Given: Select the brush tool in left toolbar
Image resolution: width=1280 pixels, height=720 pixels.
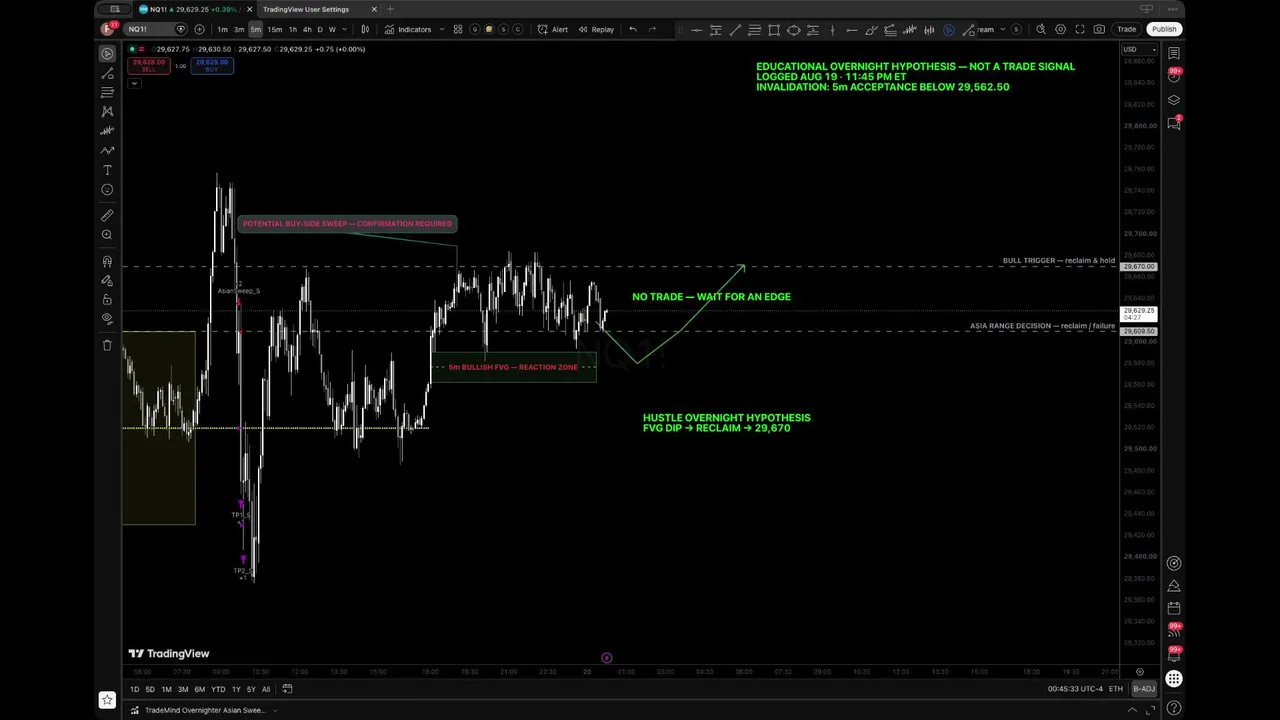Looking at the screenshot, I should (x=107, y=151).
